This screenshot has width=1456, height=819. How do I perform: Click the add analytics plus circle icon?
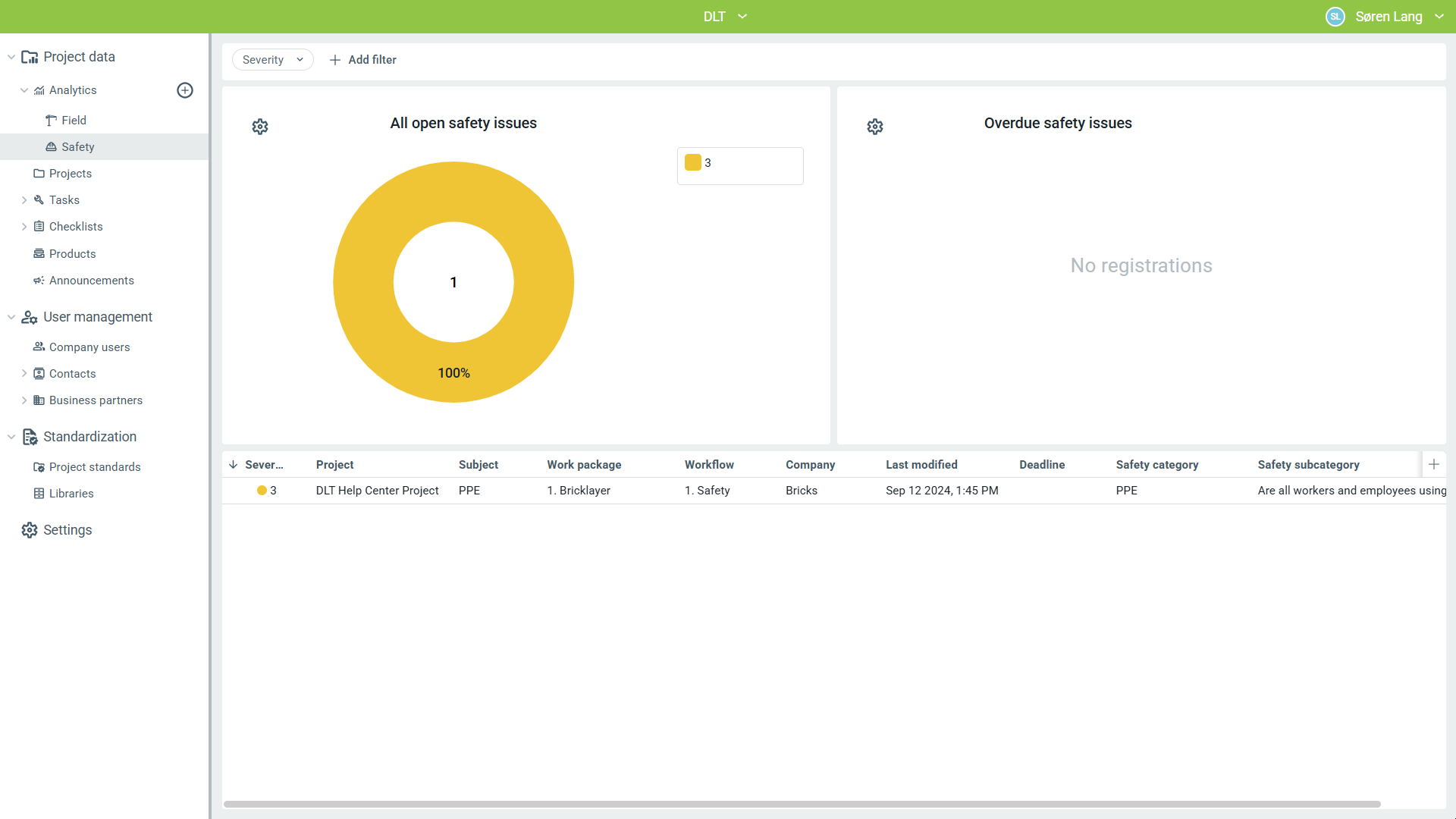pyautogui.click(x=185, y=90)
